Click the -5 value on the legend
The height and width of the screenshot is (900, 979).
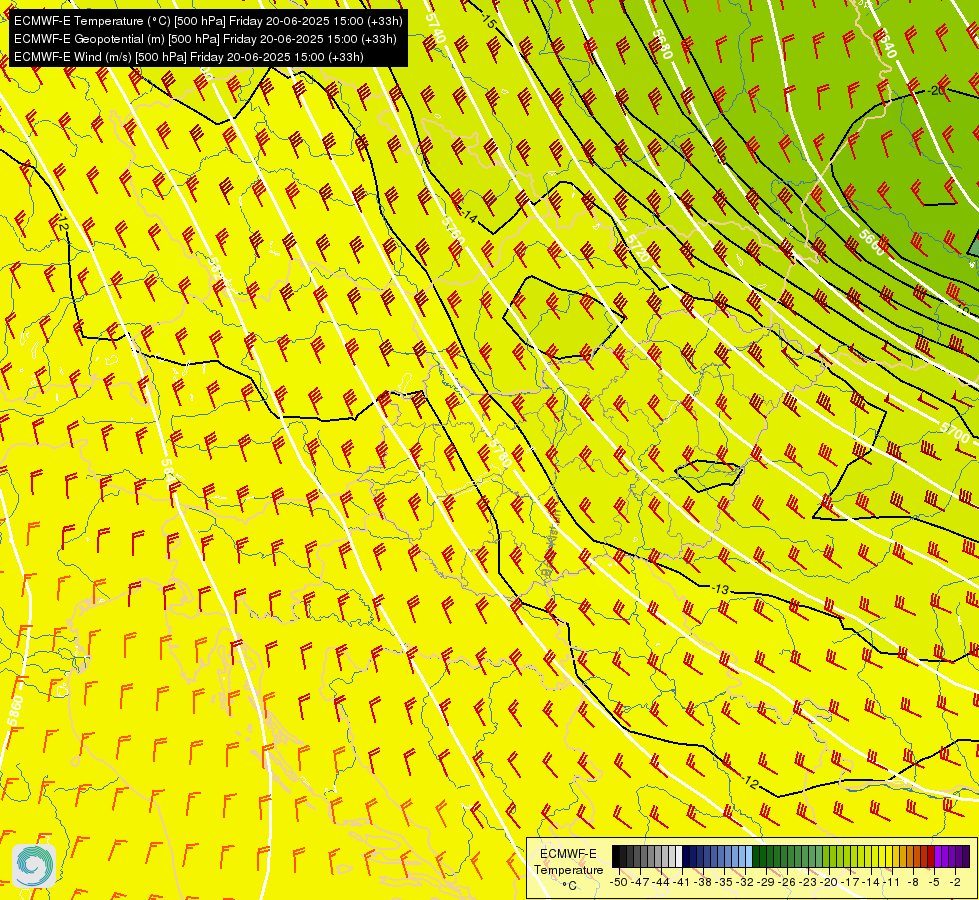tap(935, 882)
